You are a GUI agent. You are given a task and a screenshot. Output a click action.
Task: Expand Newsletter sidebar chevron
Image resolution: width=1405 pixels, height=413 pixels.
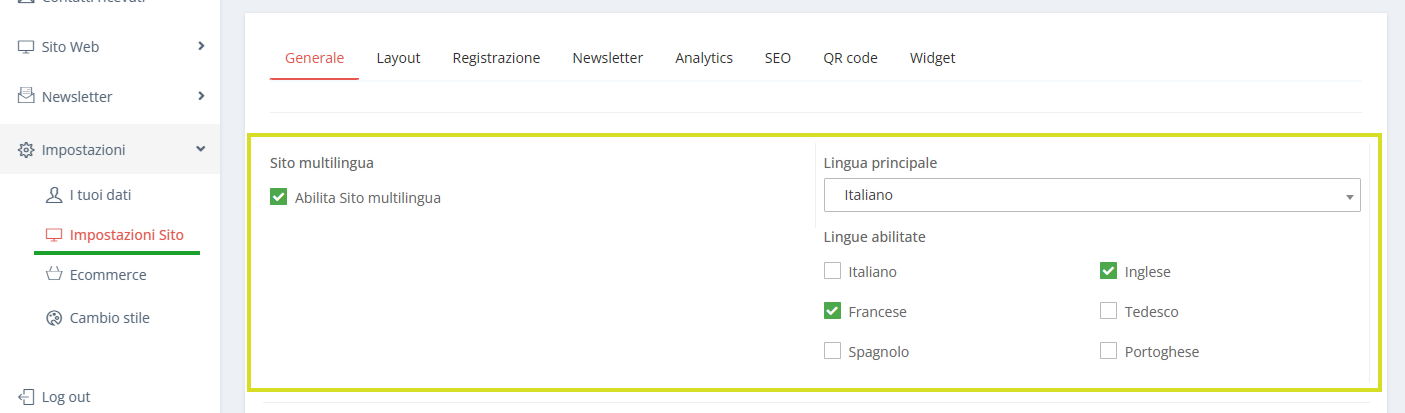201,95
